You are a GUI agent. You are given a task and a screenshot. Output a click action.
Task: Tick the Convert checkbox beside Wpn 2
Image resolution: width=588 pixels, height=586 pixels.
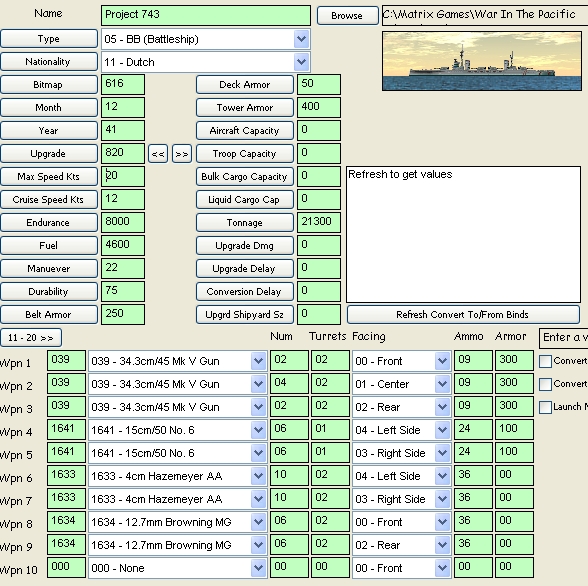click(545, 384)
